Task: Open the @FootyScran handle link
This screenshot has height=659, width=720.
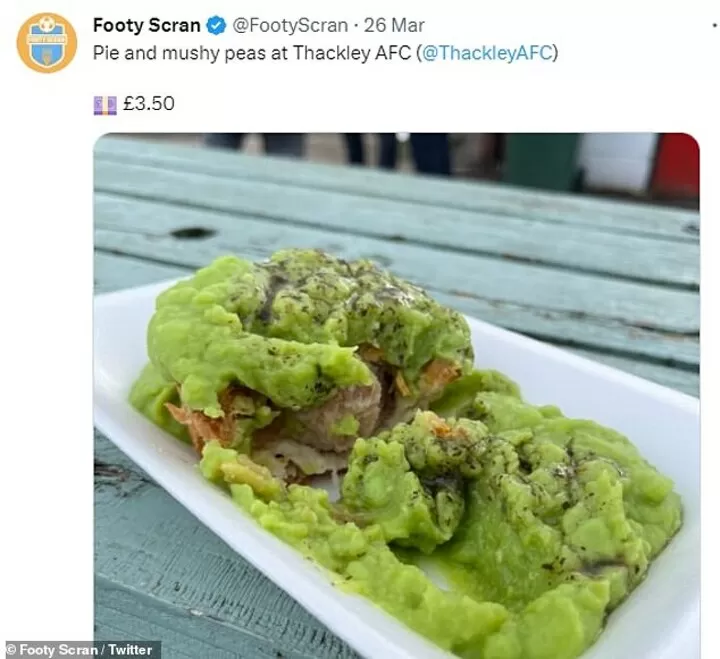Action: [290, 25]
